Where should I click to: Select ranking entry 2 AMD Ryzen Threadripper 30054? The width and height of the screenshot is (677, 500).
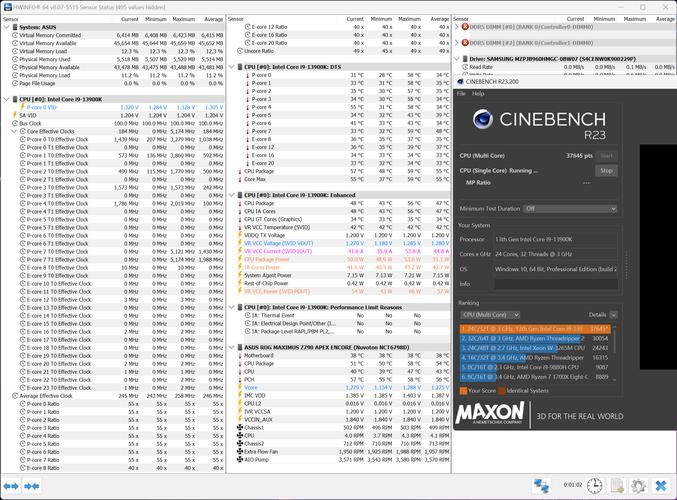[x=535, y=339]
